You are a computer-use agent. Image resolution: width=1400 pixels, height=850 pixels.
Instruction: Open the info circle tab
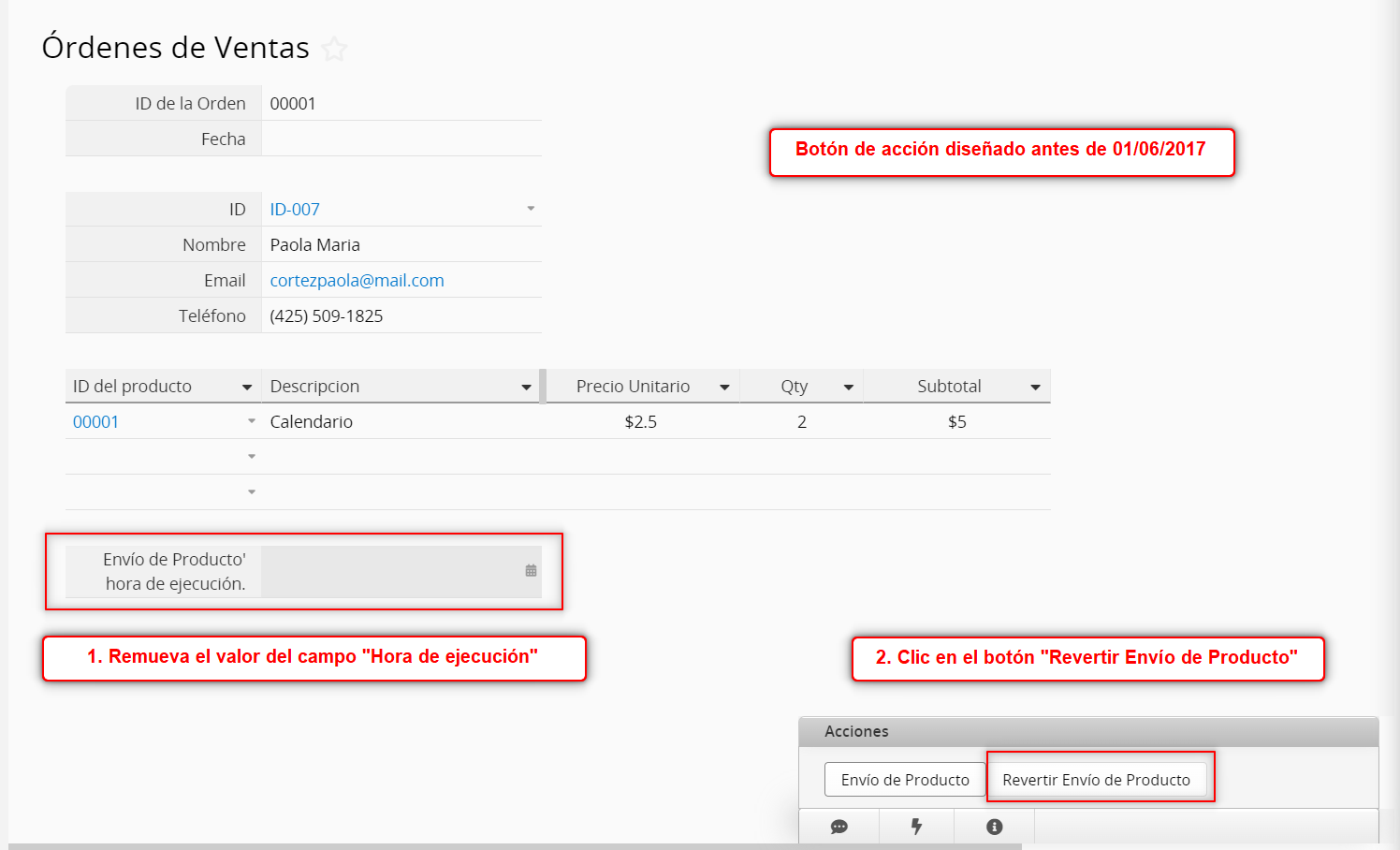tap(994, 827)
